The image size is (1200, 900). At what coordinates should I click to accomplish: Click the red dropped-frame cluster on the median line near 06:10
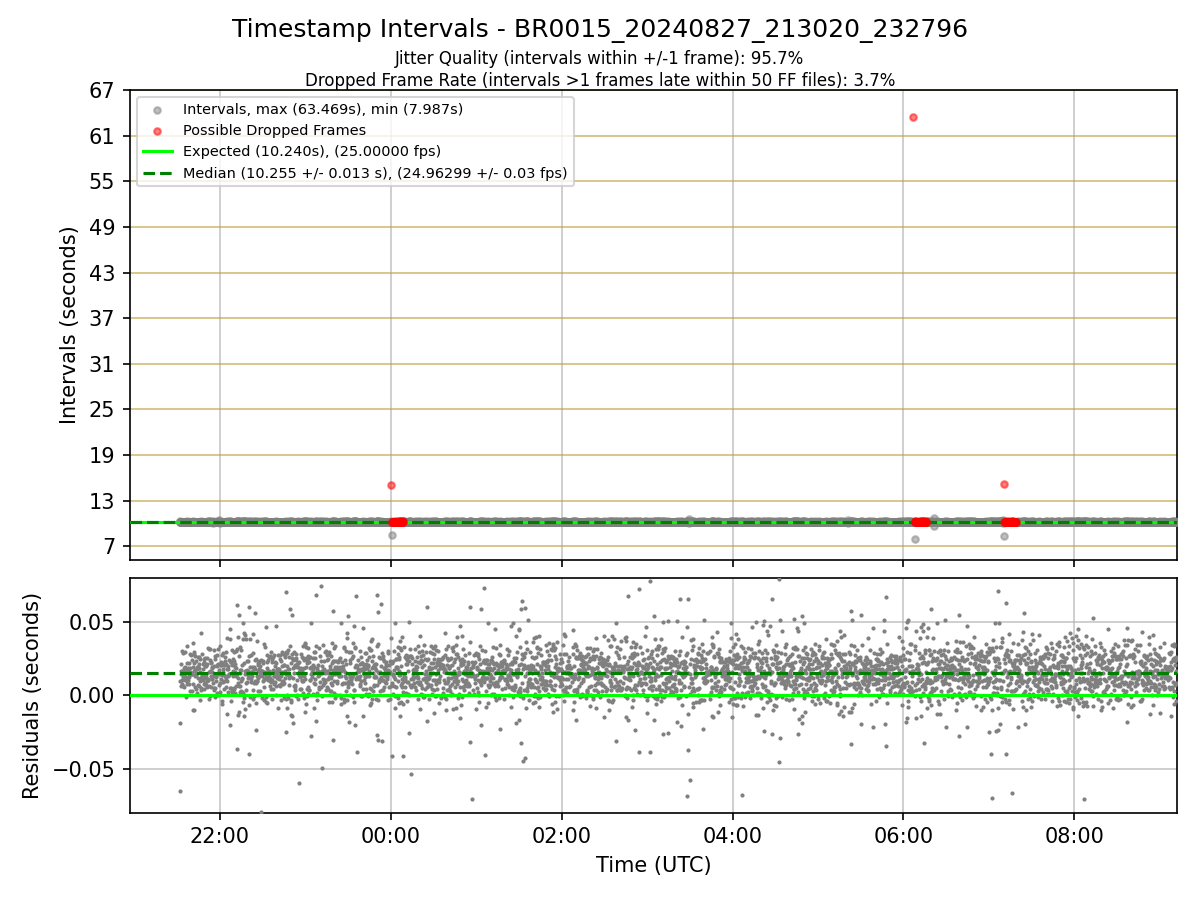click(920, 522)
